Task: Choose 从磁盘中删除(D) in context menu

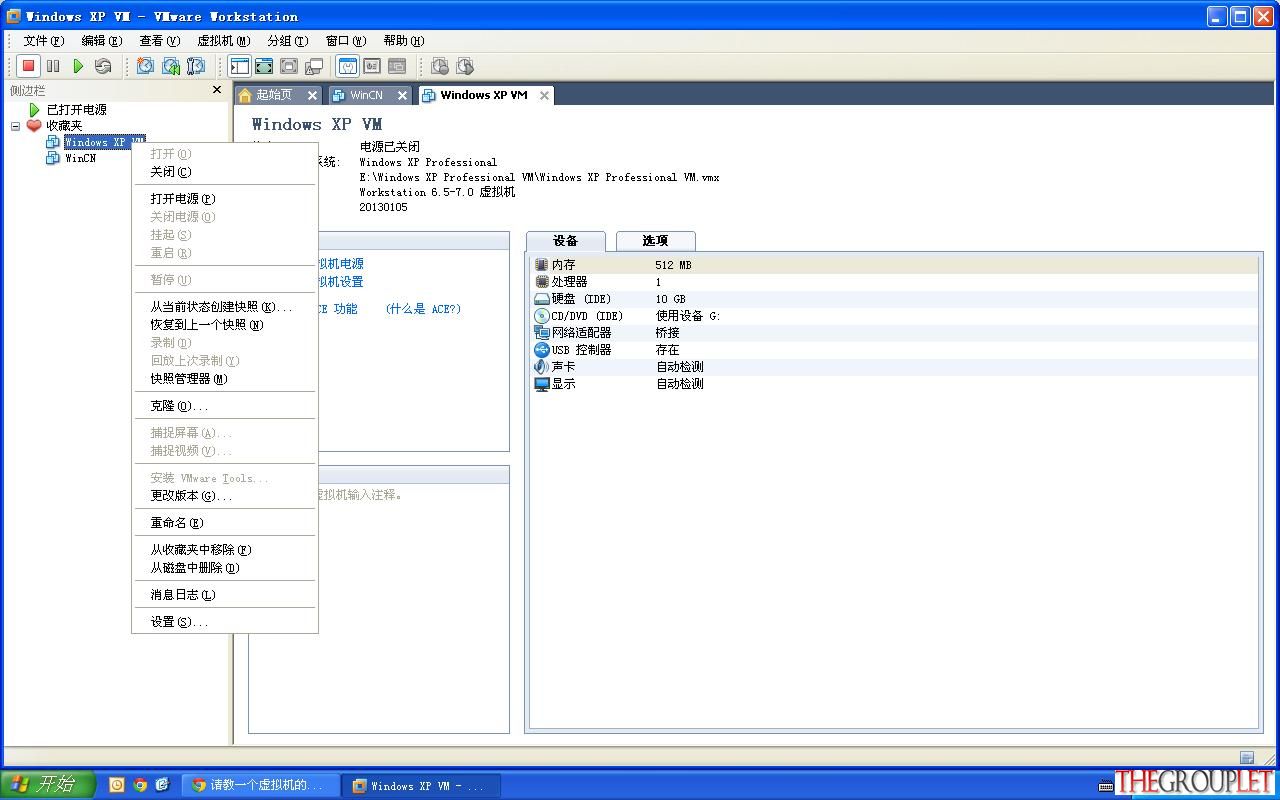Action: (225, 568)
